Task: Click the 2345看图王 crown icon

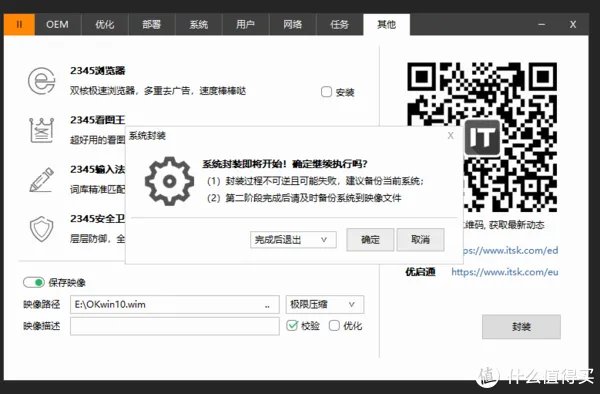Action: tap(41, 130)
